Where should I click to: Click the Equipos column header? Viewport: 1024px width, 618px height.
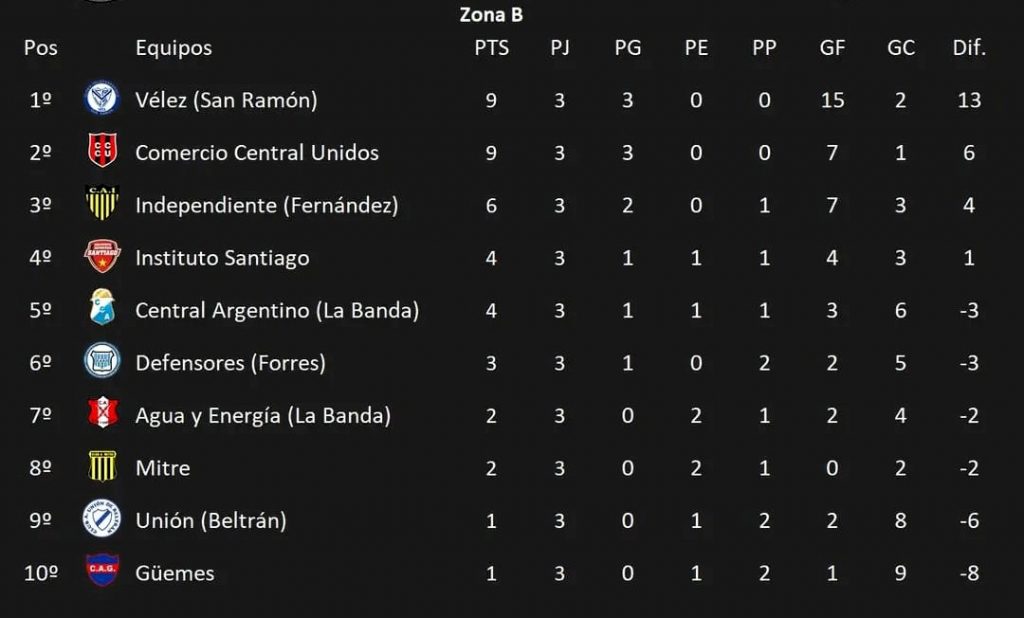click(174, 48)
